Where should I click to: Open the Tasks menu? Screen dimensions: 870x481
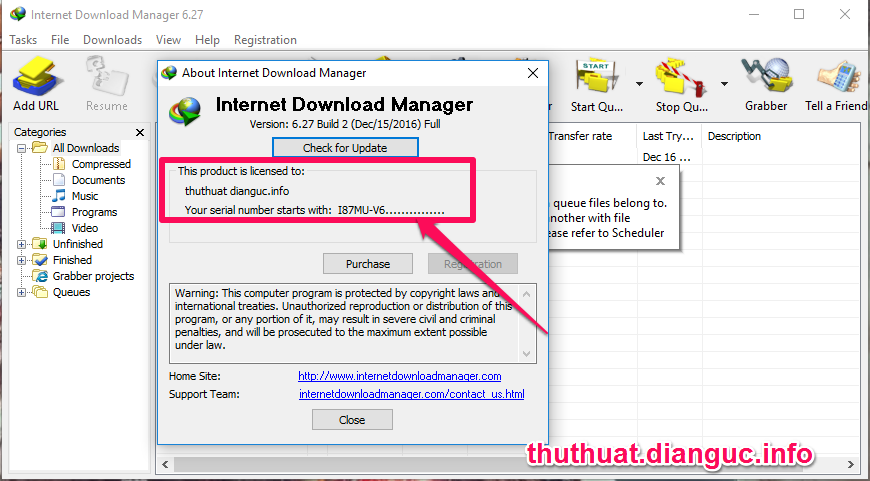pos(23,40)
